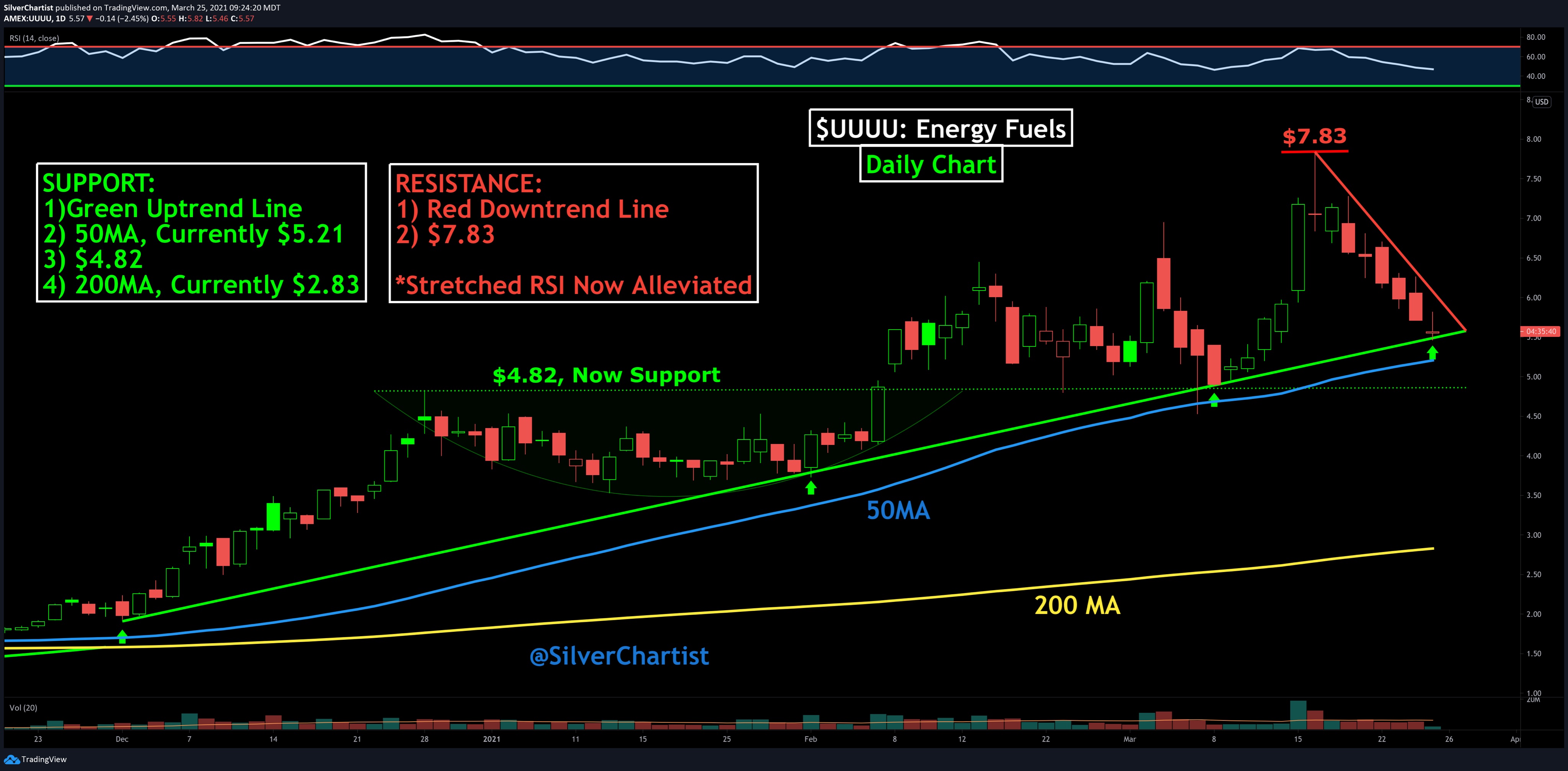Click the 6.50 price axis label
This screenshot has height=771, width=1568.
[1534, 258]
